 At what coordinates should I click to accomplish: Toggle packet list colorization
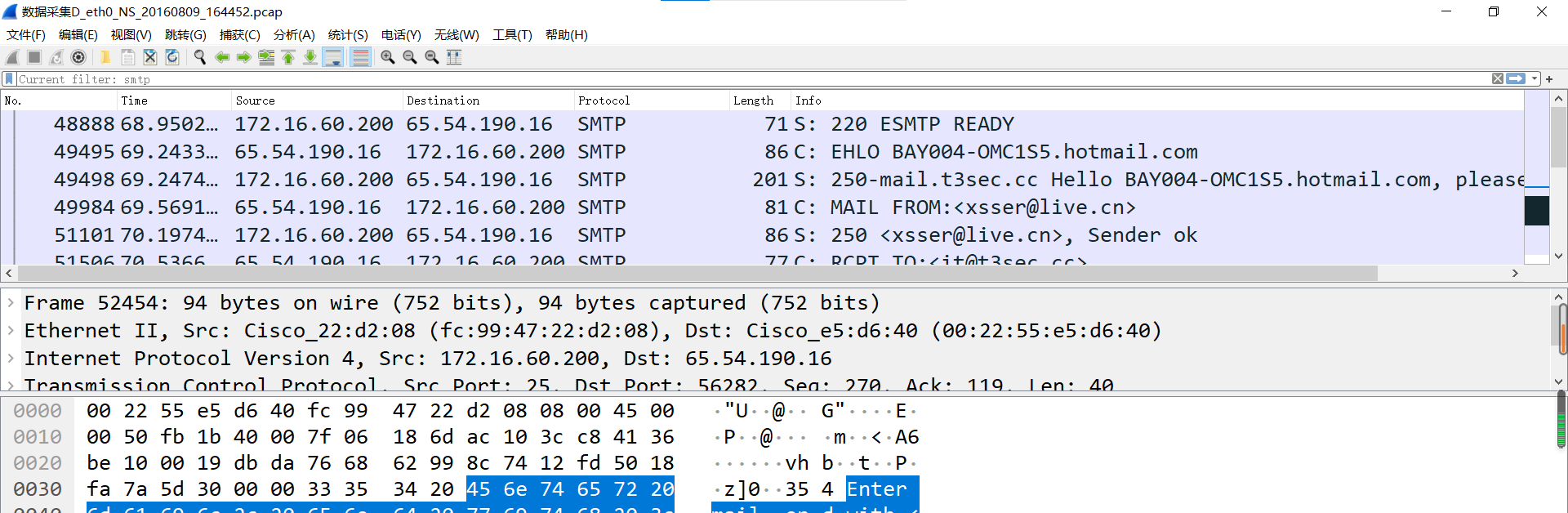click(x=360, y=57)
